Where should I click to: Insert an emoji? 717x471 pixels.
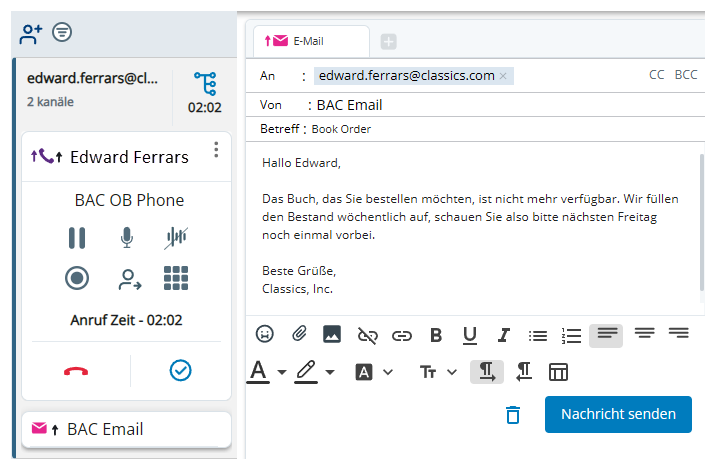pos(265,334)
